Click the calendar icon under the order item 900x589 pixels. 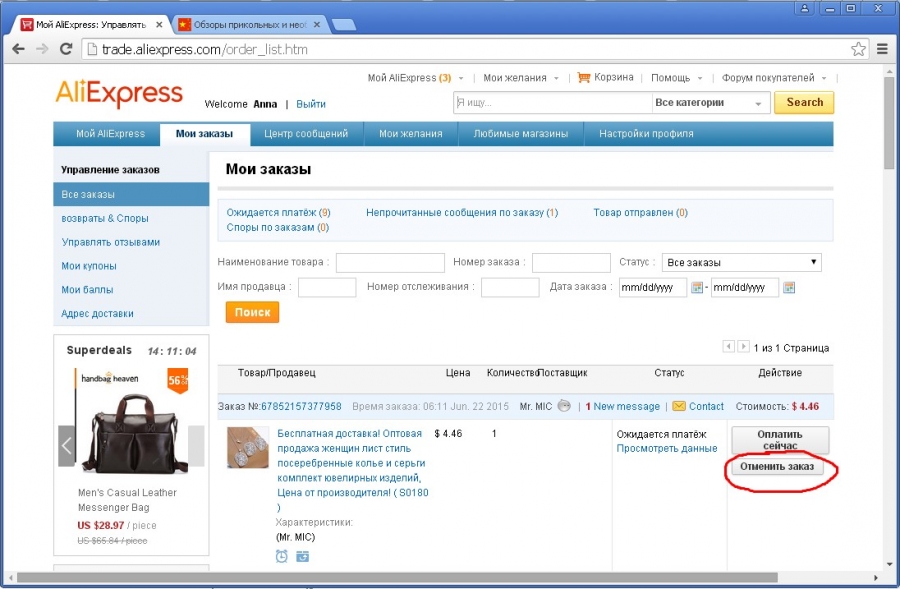coord(302,556)
